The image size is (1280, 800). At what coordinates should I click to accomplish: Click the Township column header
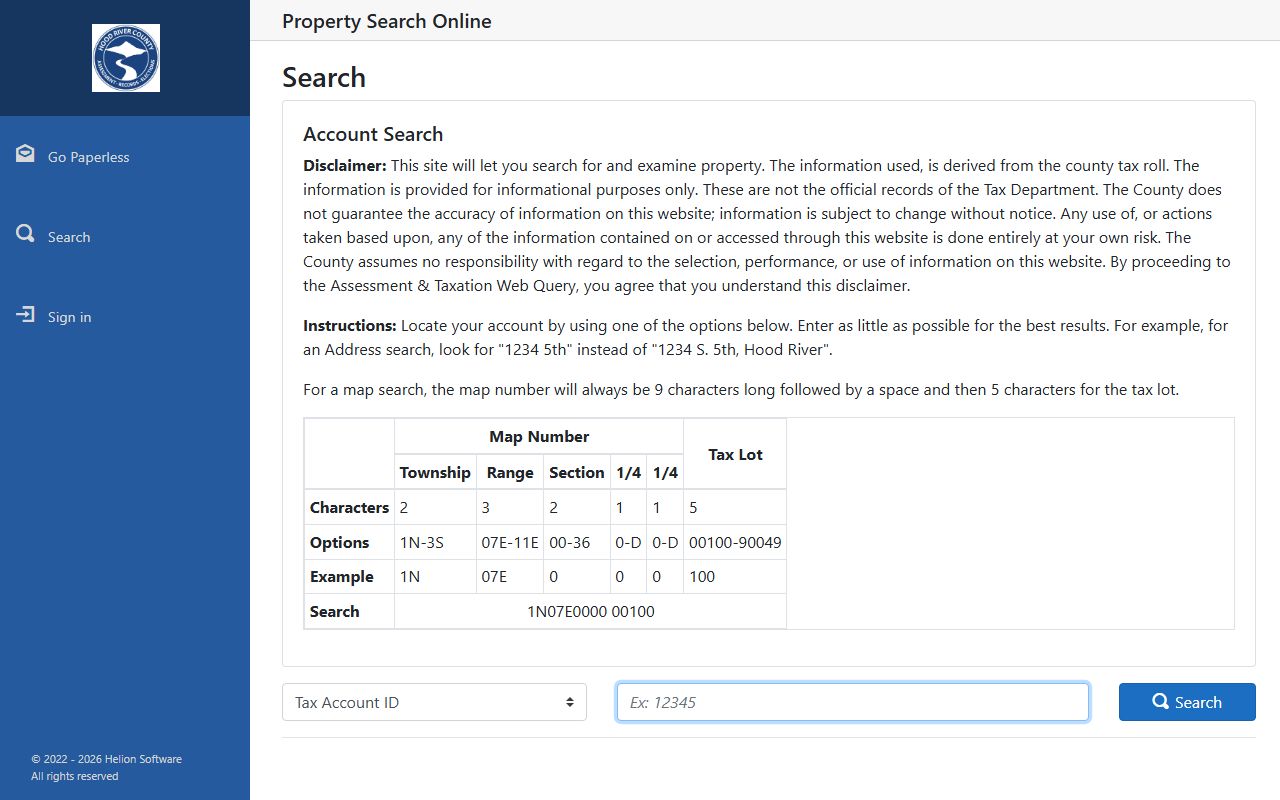coord(435,472)
